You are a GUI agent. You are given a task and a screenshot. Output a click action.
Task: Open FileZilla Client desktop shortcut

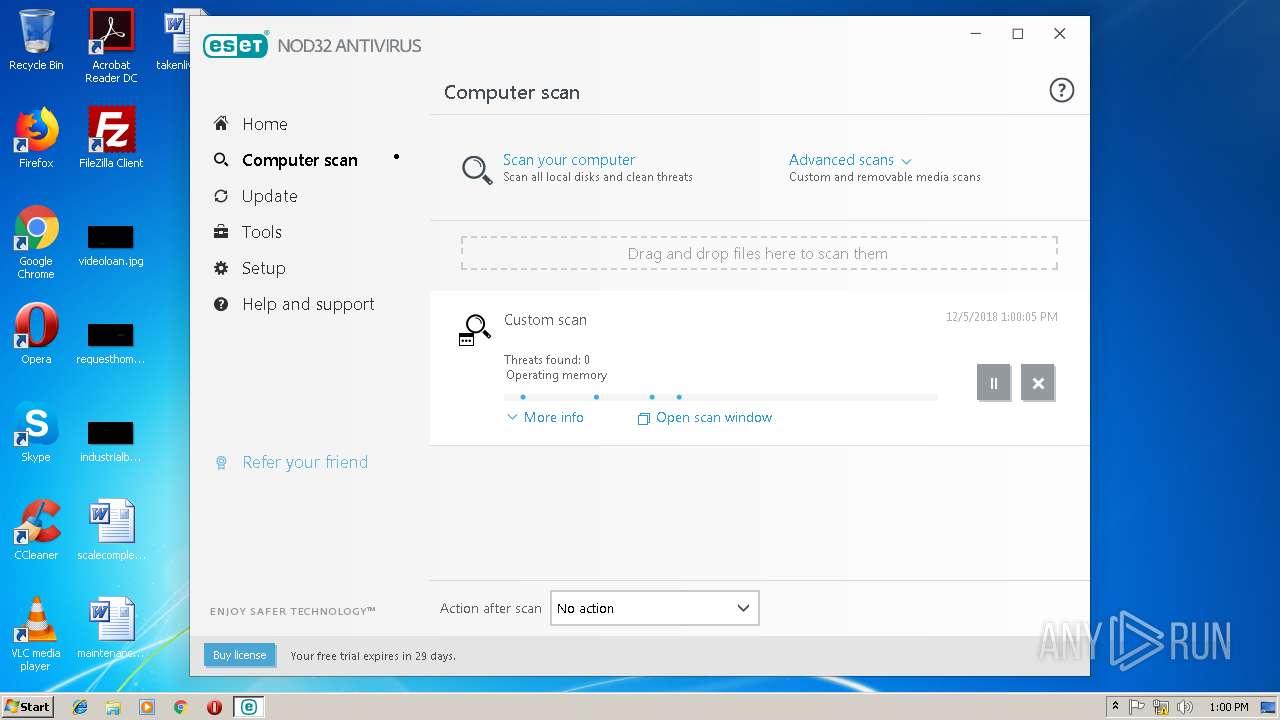[111, 138]
